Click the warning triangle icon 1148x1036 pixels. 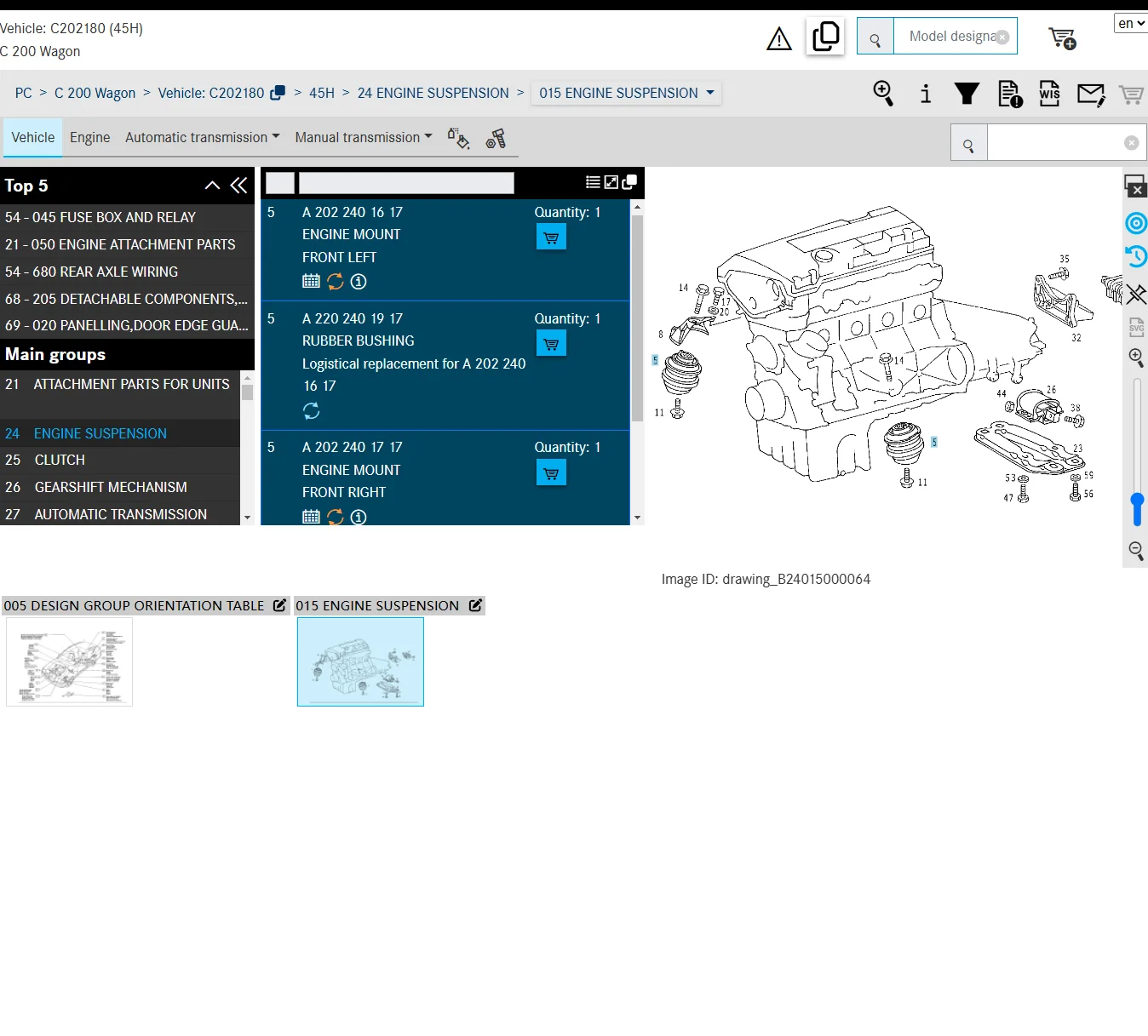[x=779, y=38]
